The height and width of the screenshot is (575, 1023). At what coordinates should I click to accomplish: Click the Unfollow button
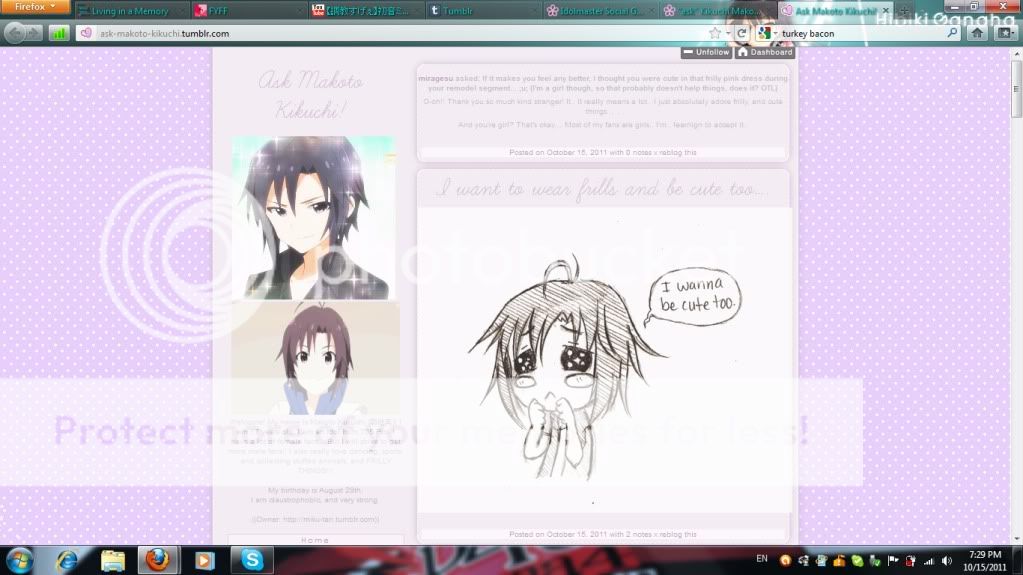[x=706, y=52]
